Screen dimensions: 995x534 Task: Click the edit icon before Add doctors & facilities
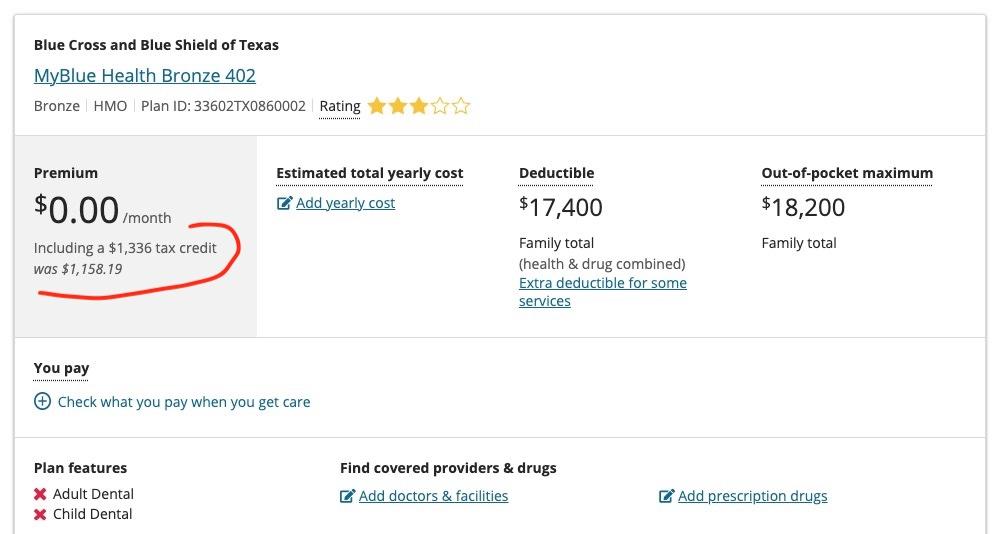click(x=347, y=496)
